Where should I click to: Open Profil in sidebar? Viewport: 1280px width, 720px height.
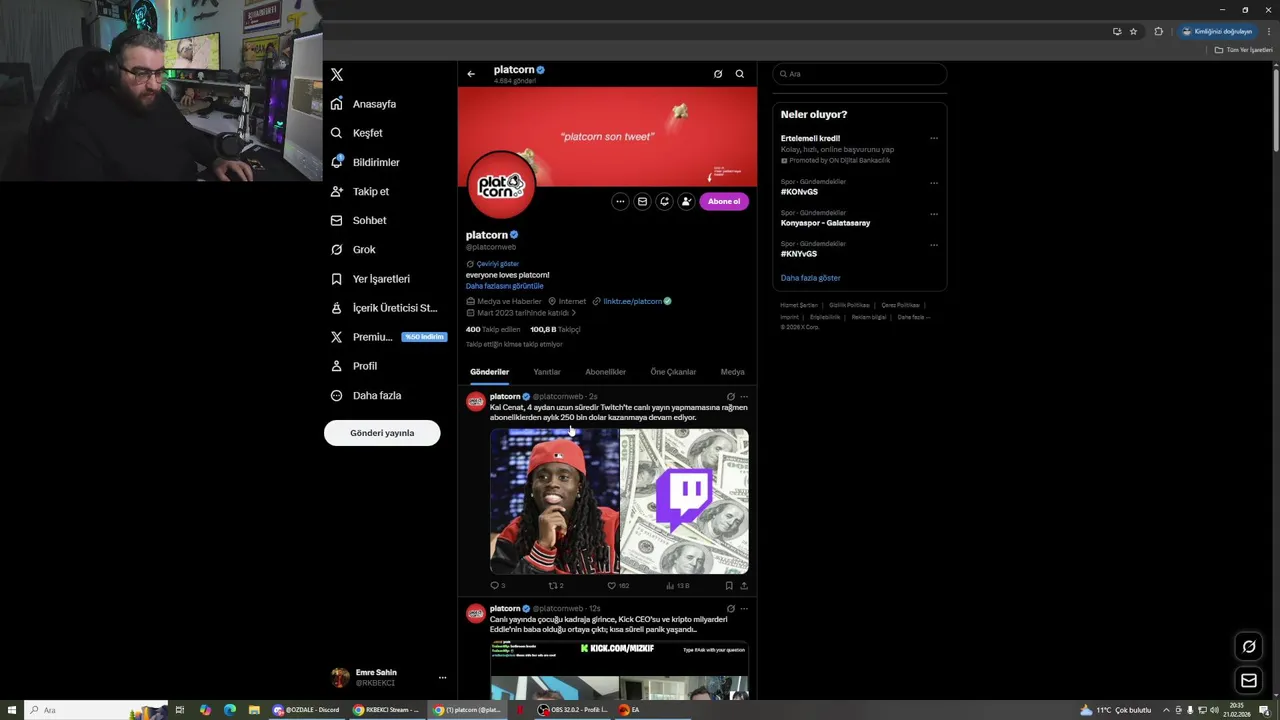(x=354, y=366)
